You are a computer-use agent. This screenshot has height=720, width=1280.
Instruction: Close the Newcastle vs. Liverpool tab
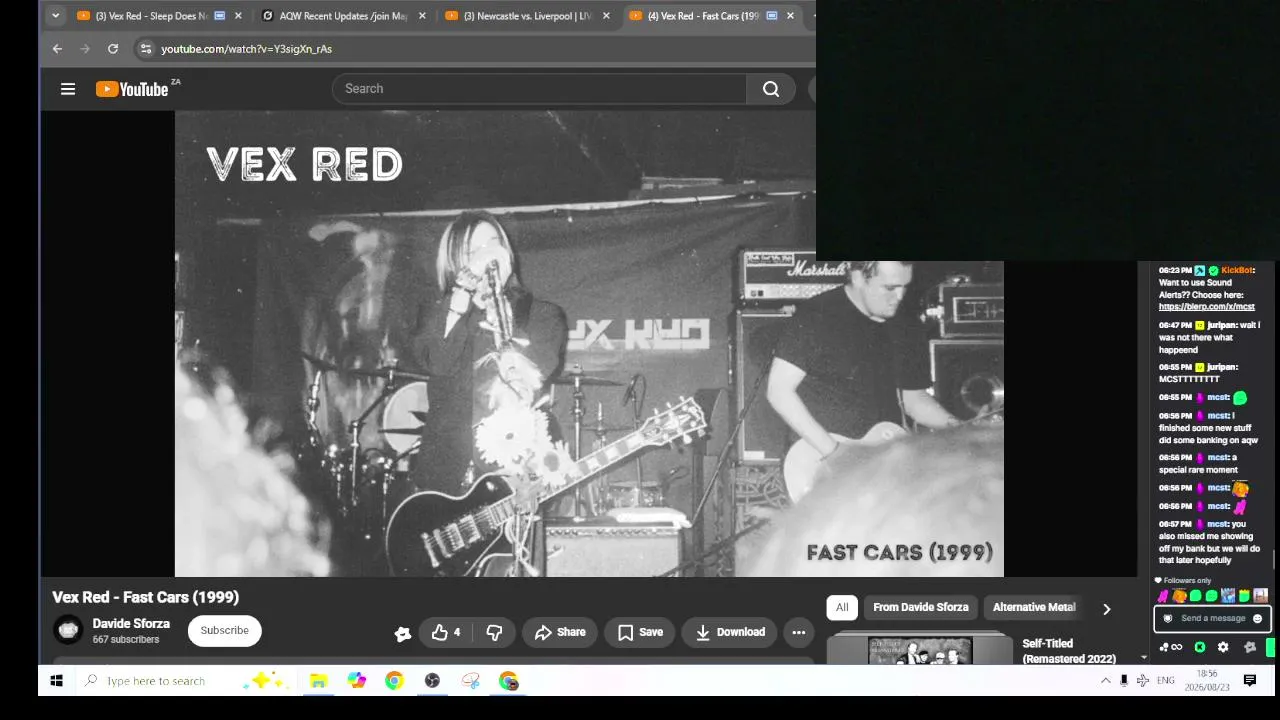point(606,16)
